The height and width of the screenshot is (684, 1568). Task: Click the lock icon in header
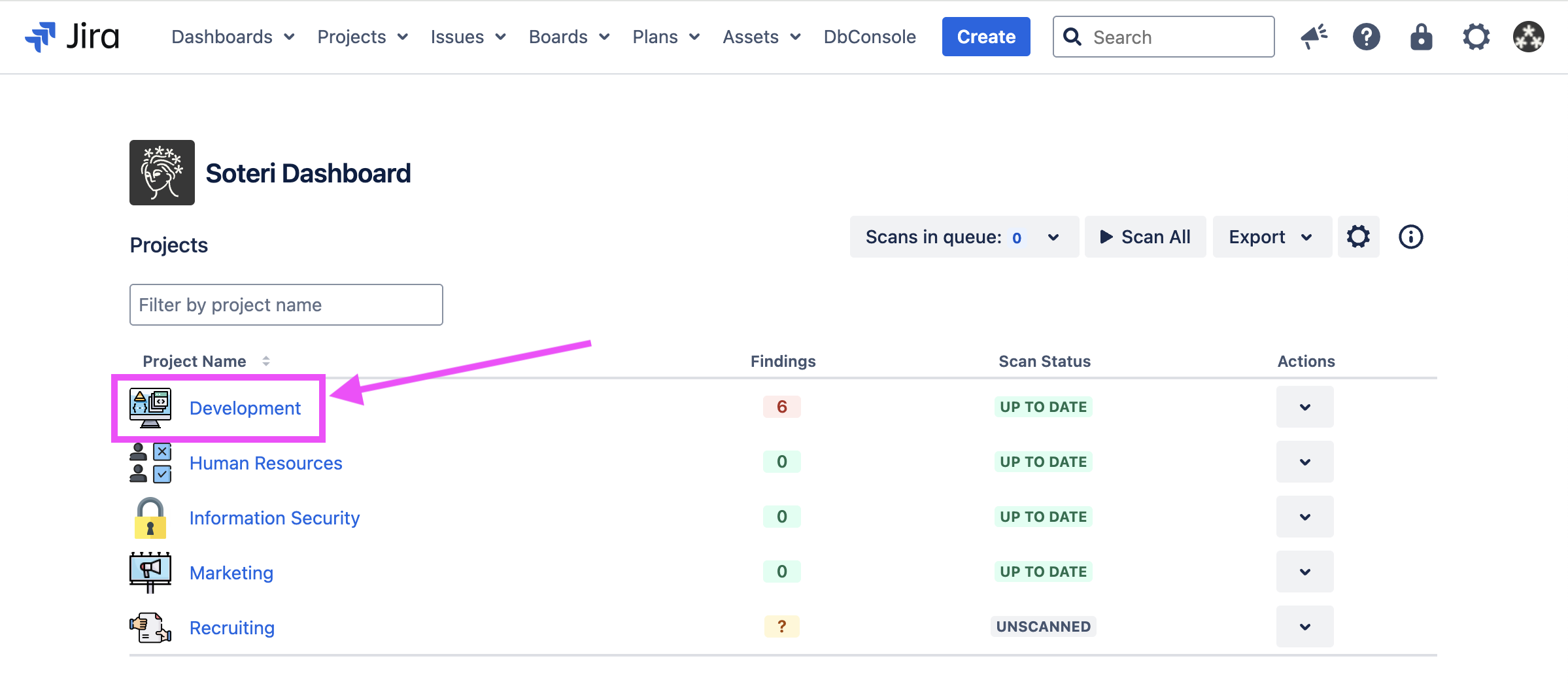(x=1421, y=37)
